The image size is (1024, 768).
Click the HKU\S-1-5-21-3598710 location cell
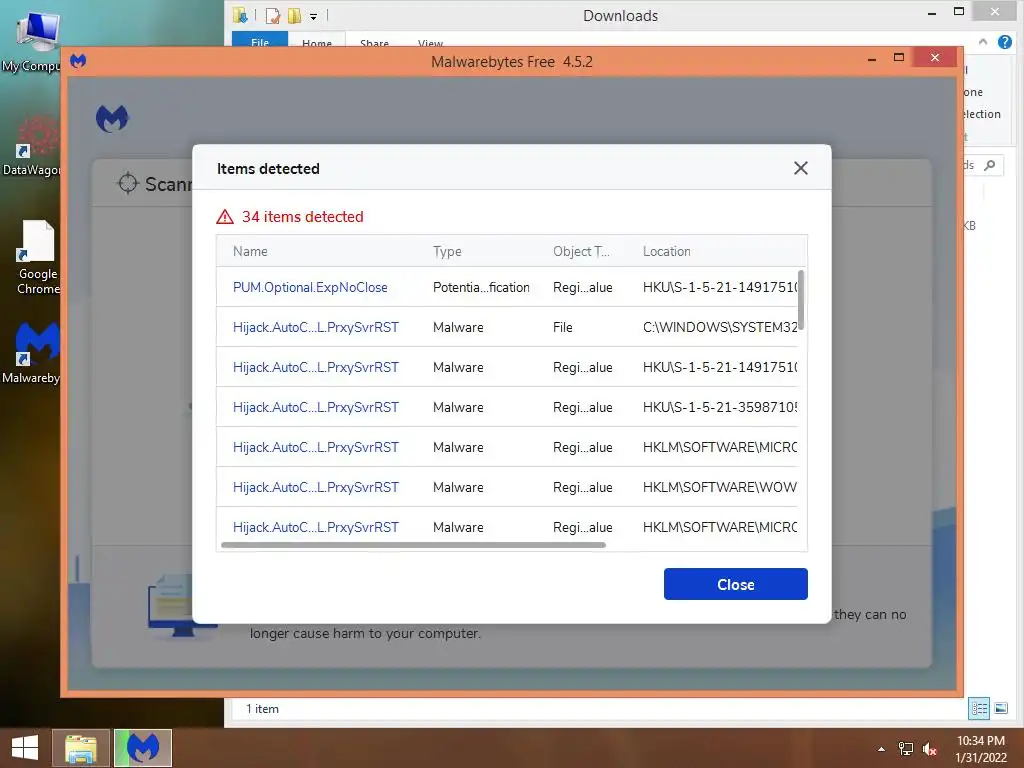point(720,408)
